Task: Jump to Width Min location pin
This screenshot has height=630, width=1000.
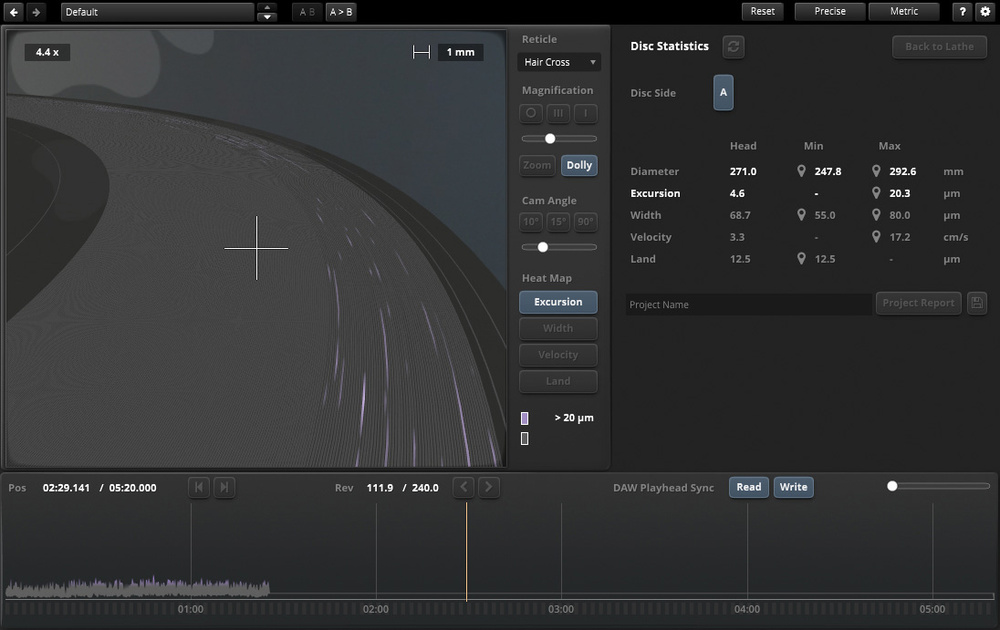Action: (x=801, y=216)
